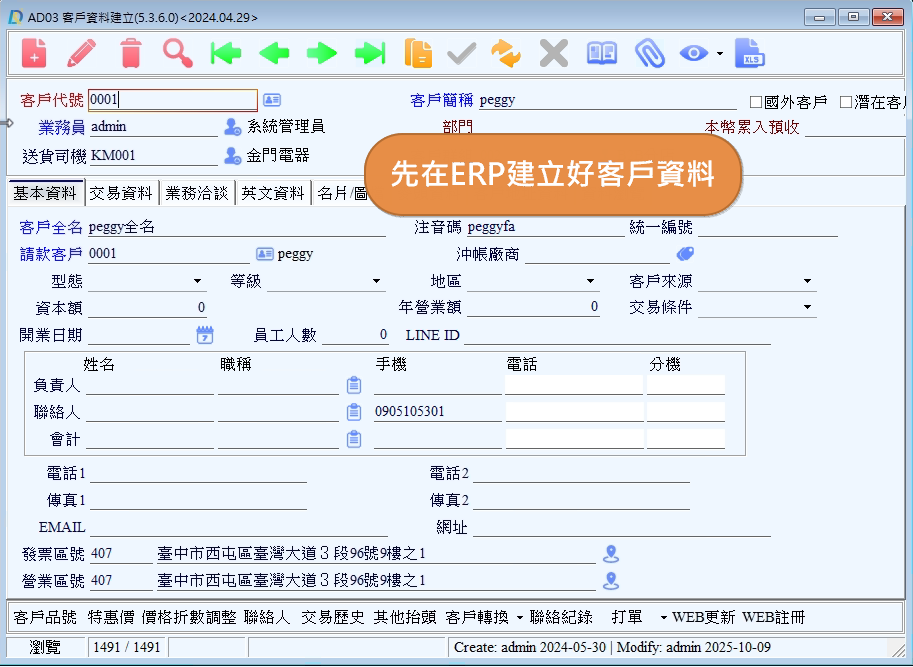Screen dimensions: 913x667
Task: Switch to the 交易資料 tab
Action: 121,193
